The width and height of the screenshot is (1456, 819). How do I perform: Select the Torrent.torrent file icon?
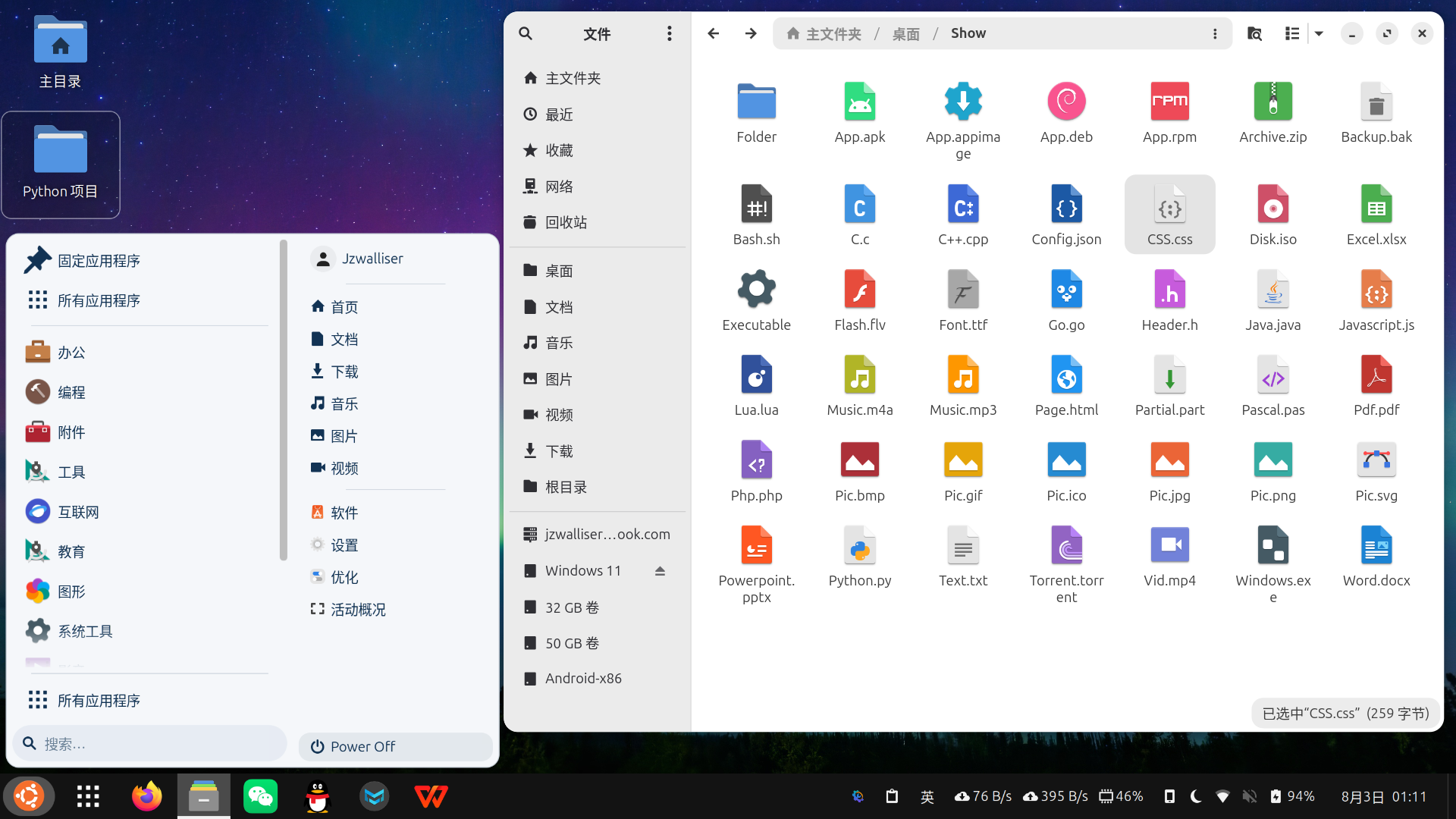click(1066, 545)
